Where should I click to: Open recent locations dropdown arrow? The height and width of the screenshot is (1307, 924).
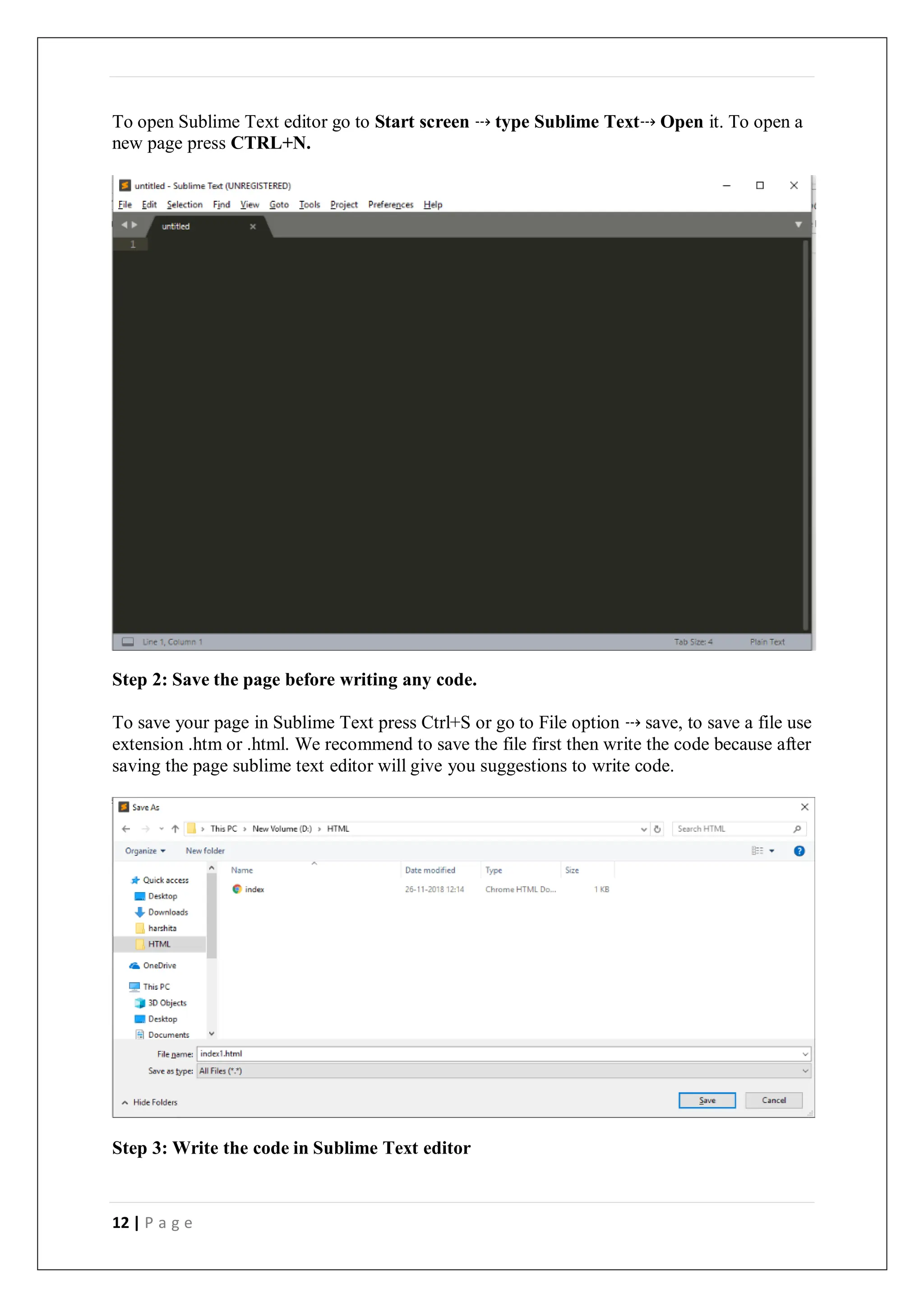pos(161,829)
